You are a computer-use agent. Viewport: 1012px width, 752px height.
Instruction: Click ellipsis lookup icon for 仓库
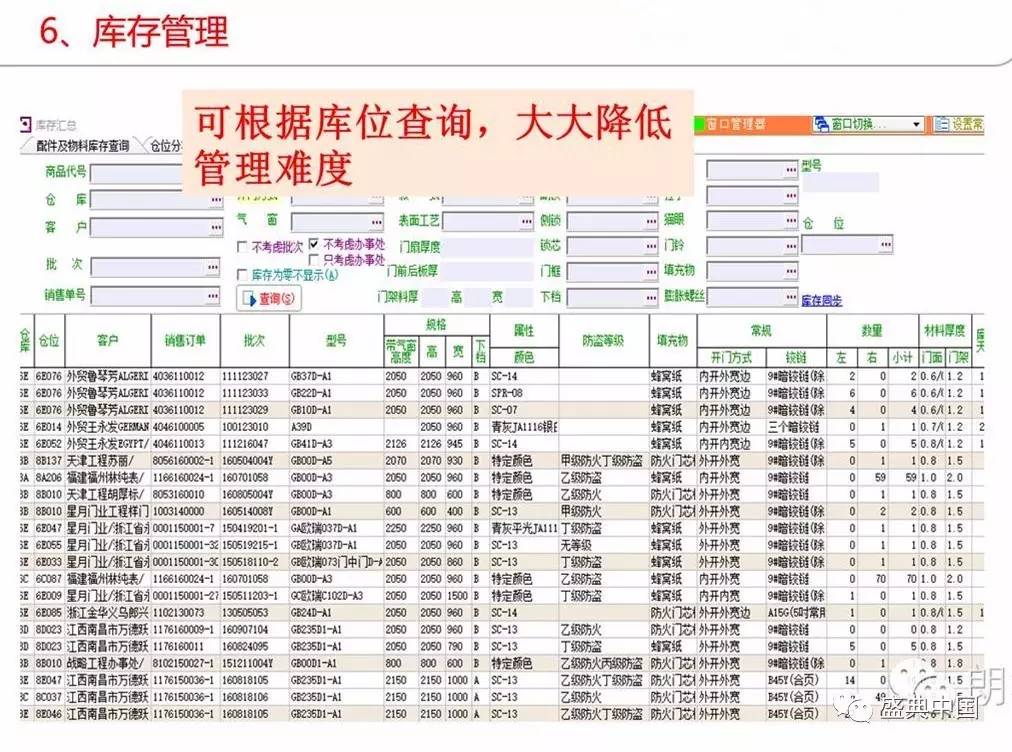click(214, 200)
